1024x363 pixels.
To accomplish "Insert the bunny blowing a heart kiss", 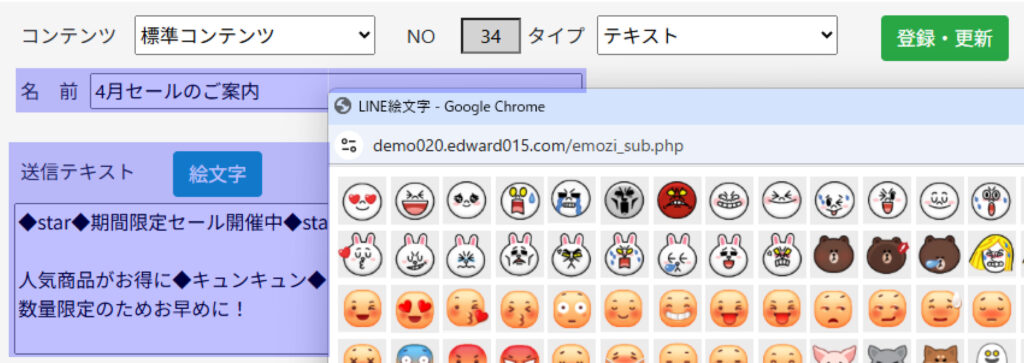I will (362, 255).
